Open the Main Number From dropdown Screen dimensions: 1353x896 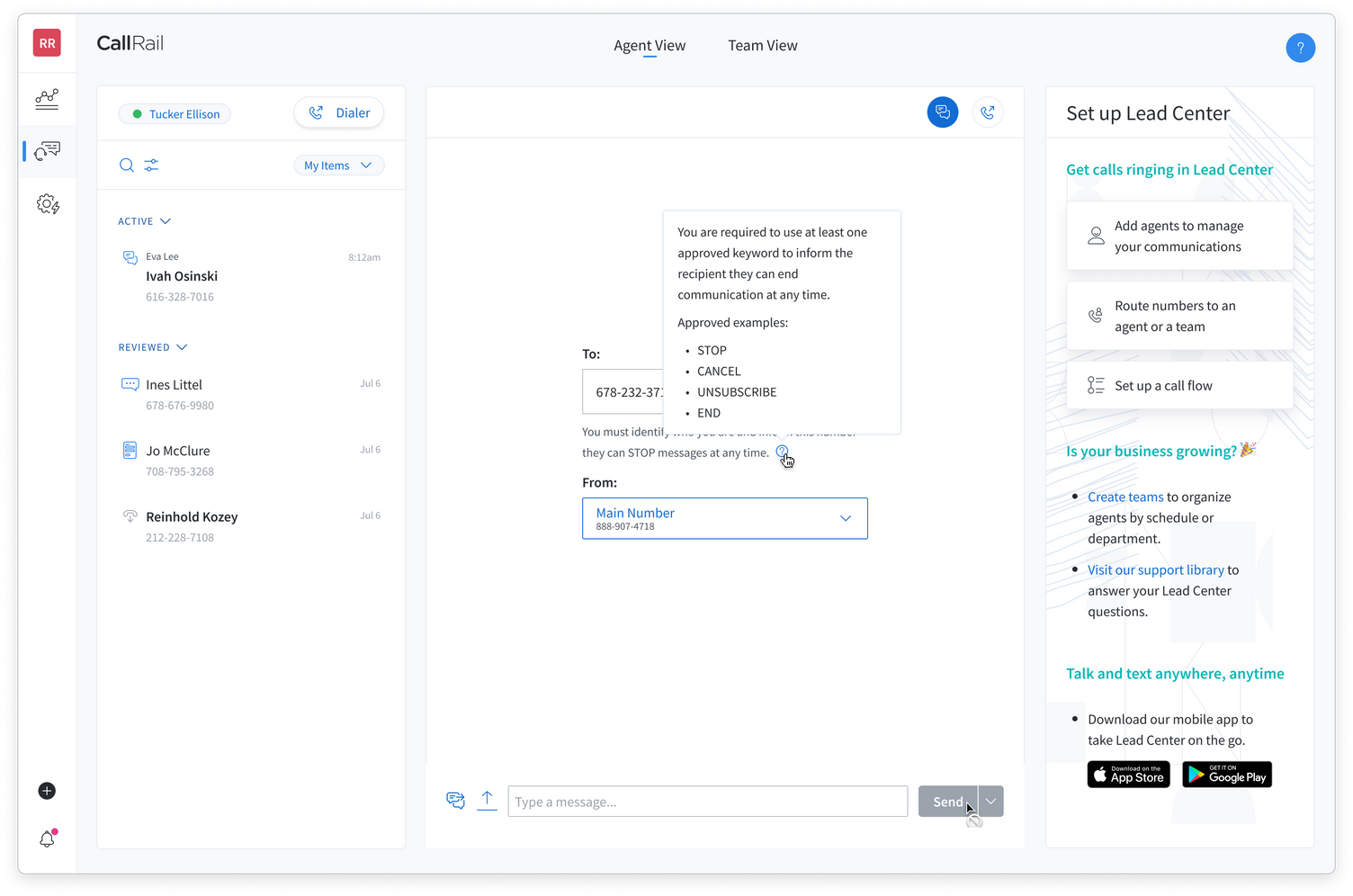point(724,518)
